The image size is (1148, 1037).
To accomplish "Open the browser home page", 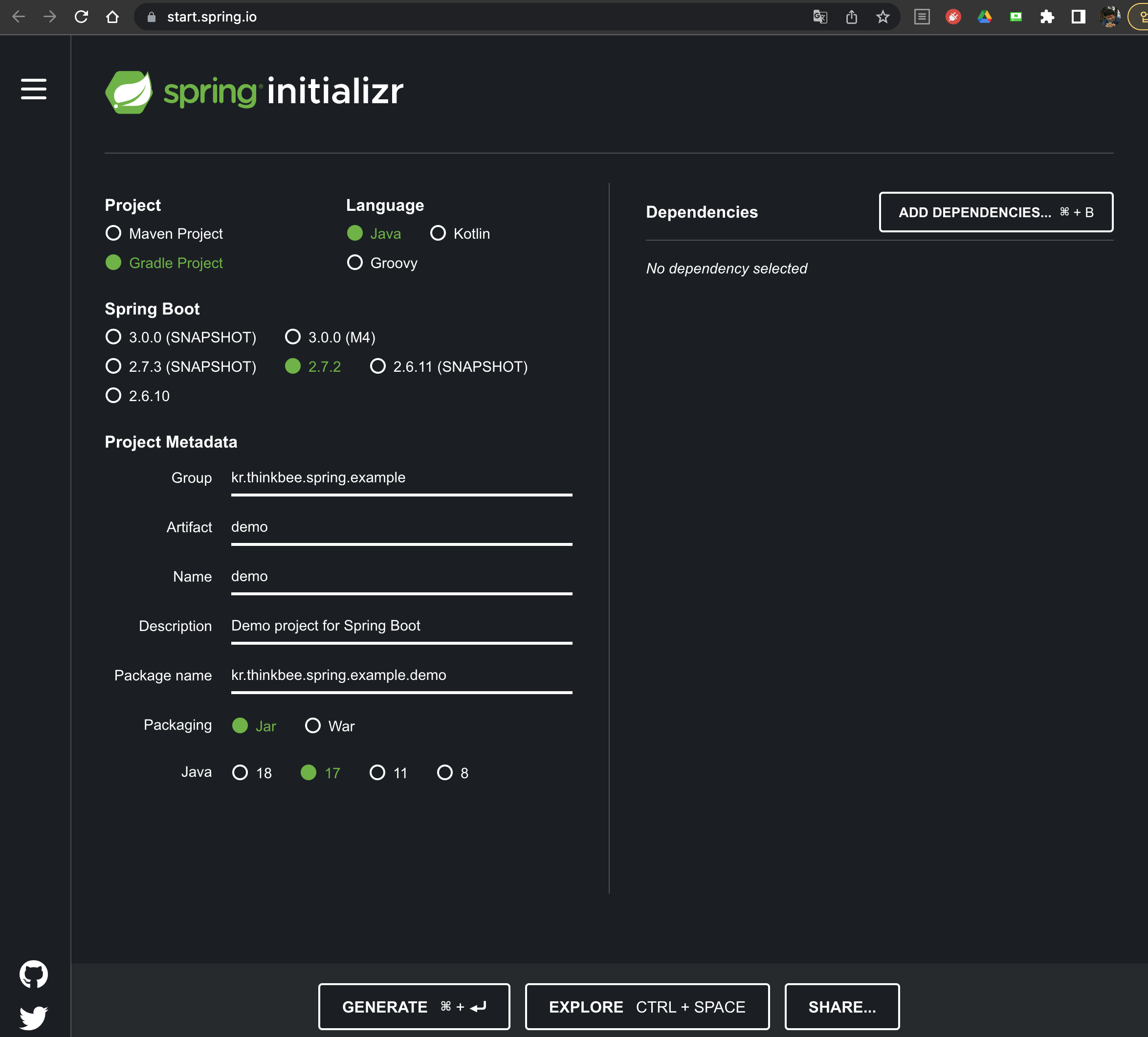I will point(113,17).
